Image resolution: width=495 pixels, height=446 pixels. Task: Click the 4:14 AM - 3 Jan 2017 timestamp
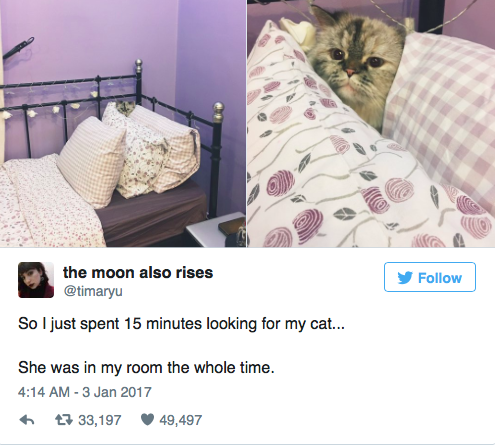[x=85, y=392]
